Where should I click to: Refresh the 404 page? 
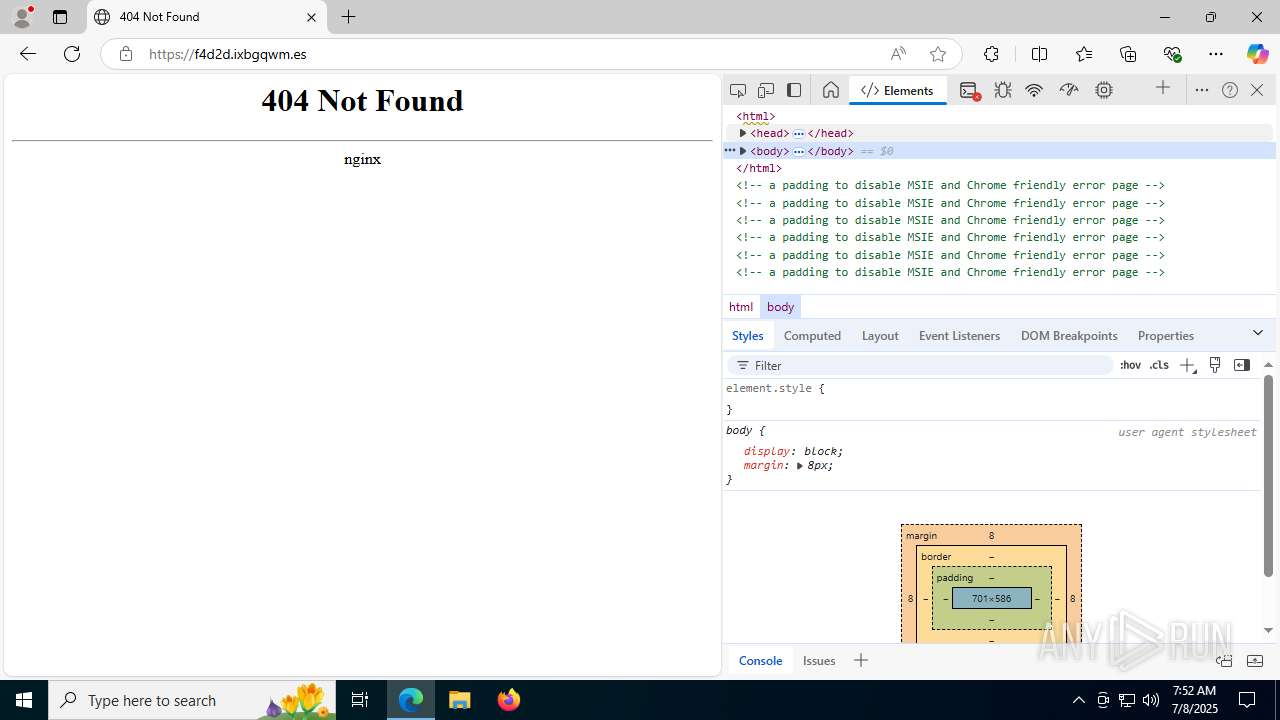coord(72,54)
